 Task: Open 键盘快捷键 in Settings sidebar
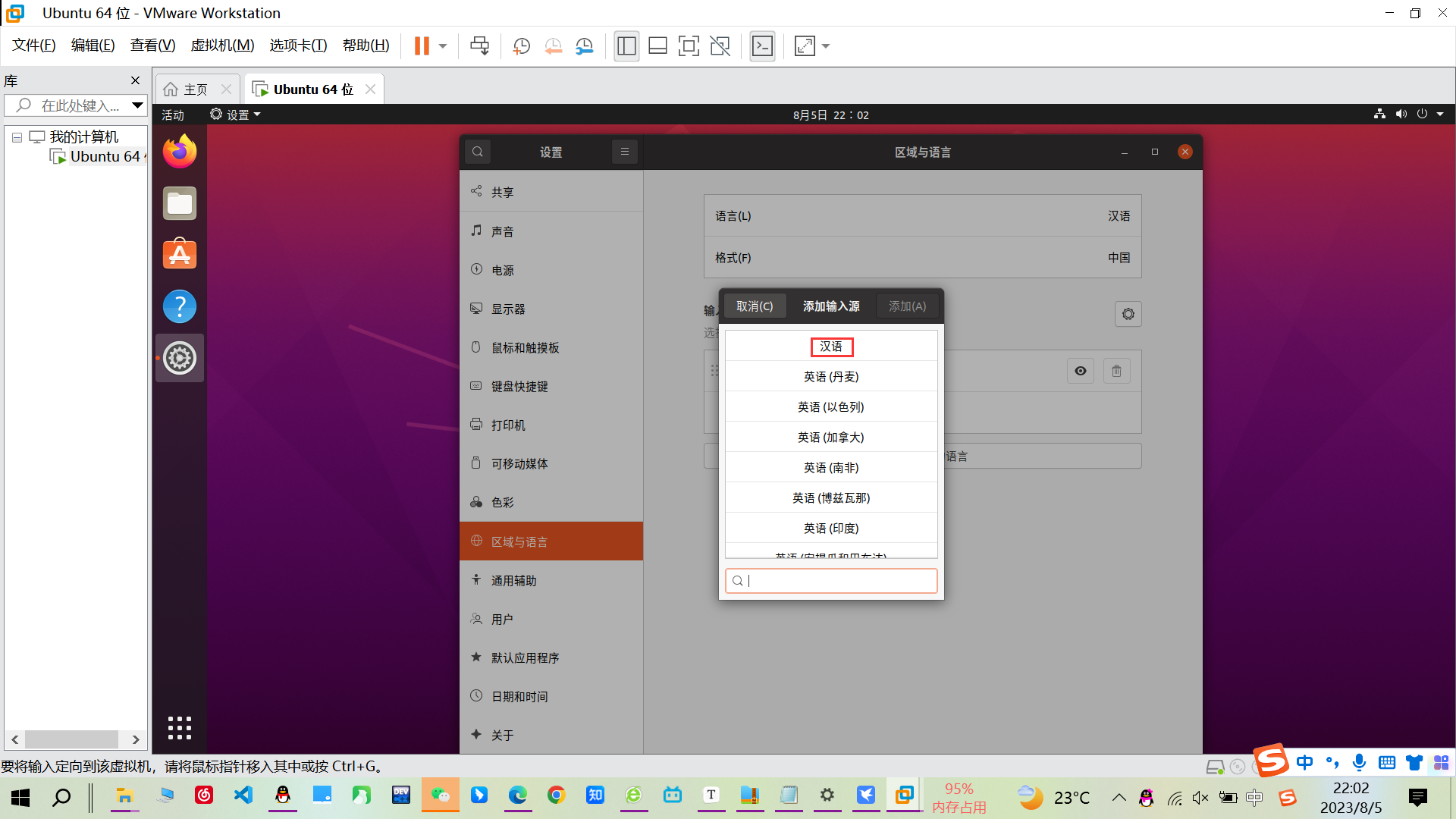551,387
